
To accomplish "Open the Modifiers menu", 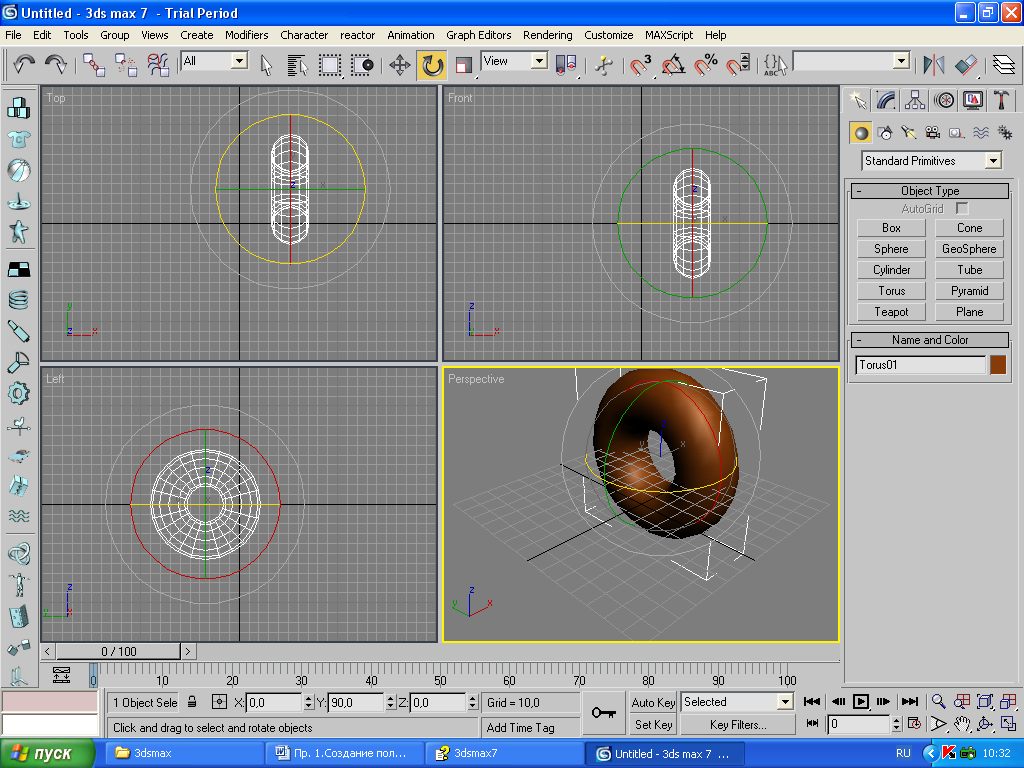I will 246,35.
